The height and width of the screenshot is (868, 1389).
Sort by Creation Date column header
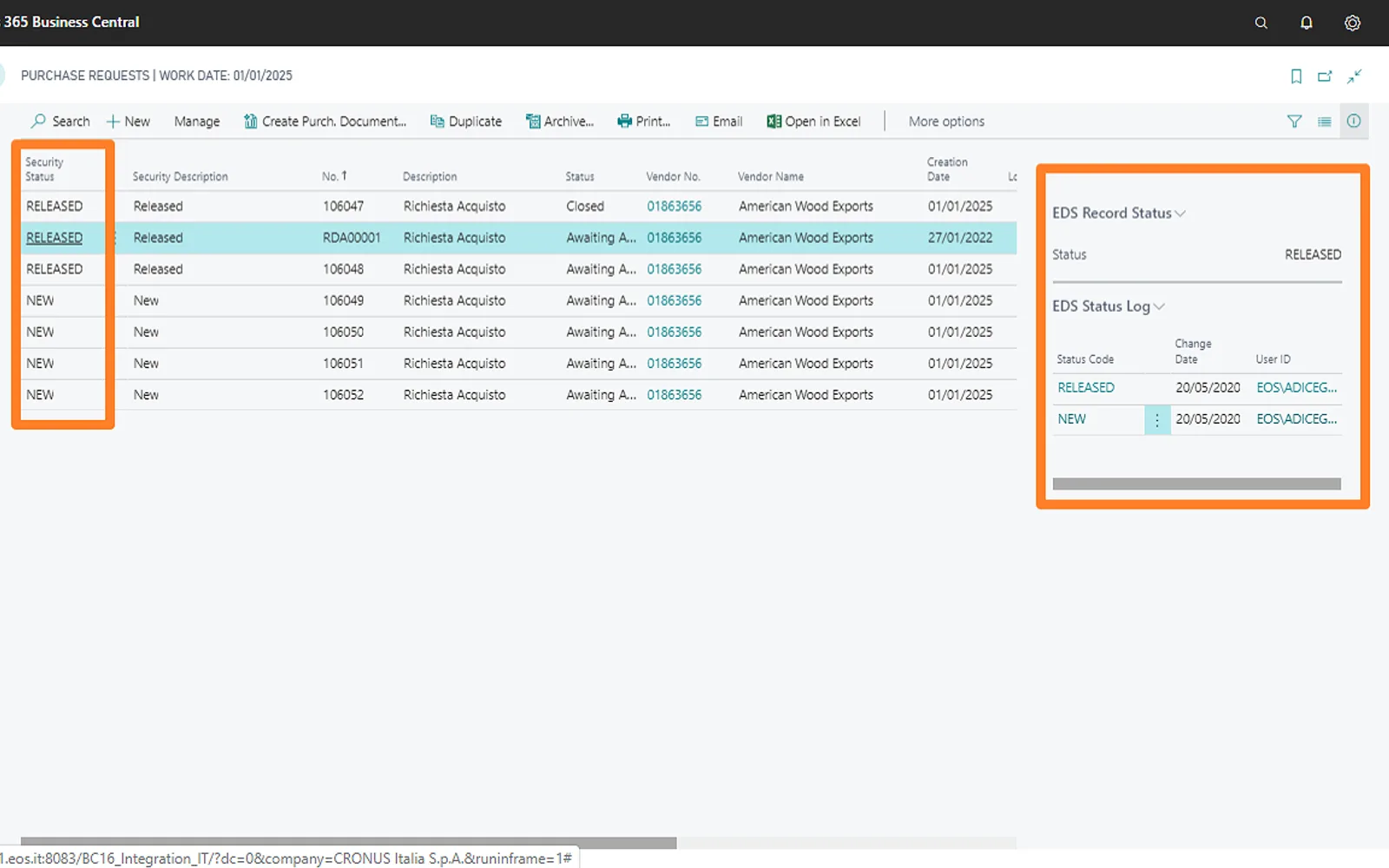point(947,169)
